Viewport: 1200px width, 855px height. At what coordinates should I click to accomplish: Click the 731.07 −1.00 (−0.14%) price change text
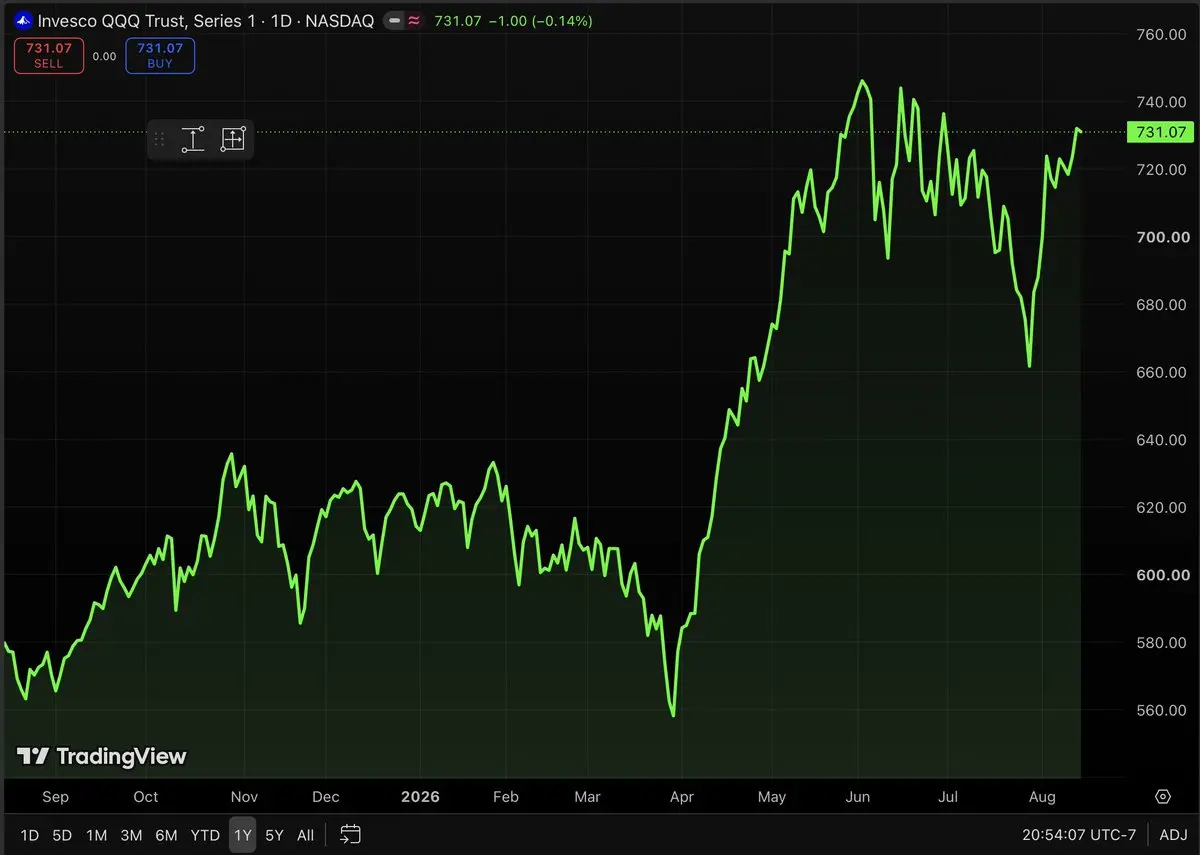point(513,20)
